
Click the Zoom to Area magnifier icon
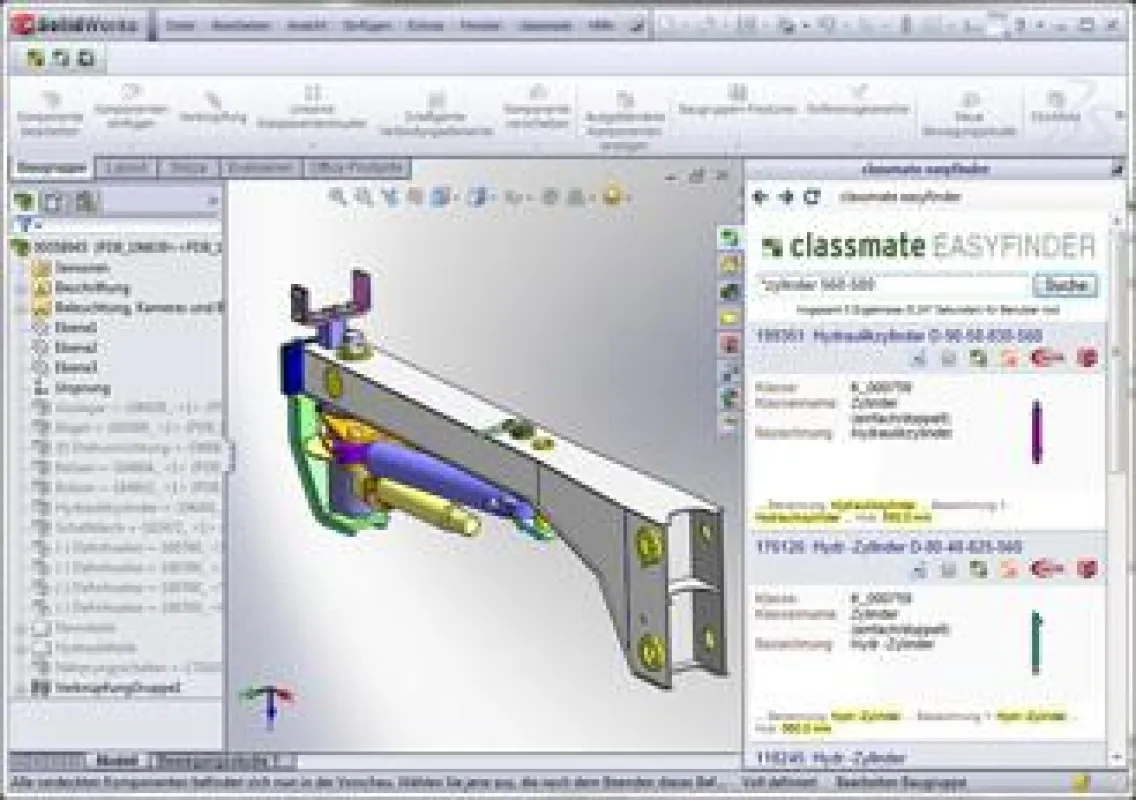click(x=364, y=196)
